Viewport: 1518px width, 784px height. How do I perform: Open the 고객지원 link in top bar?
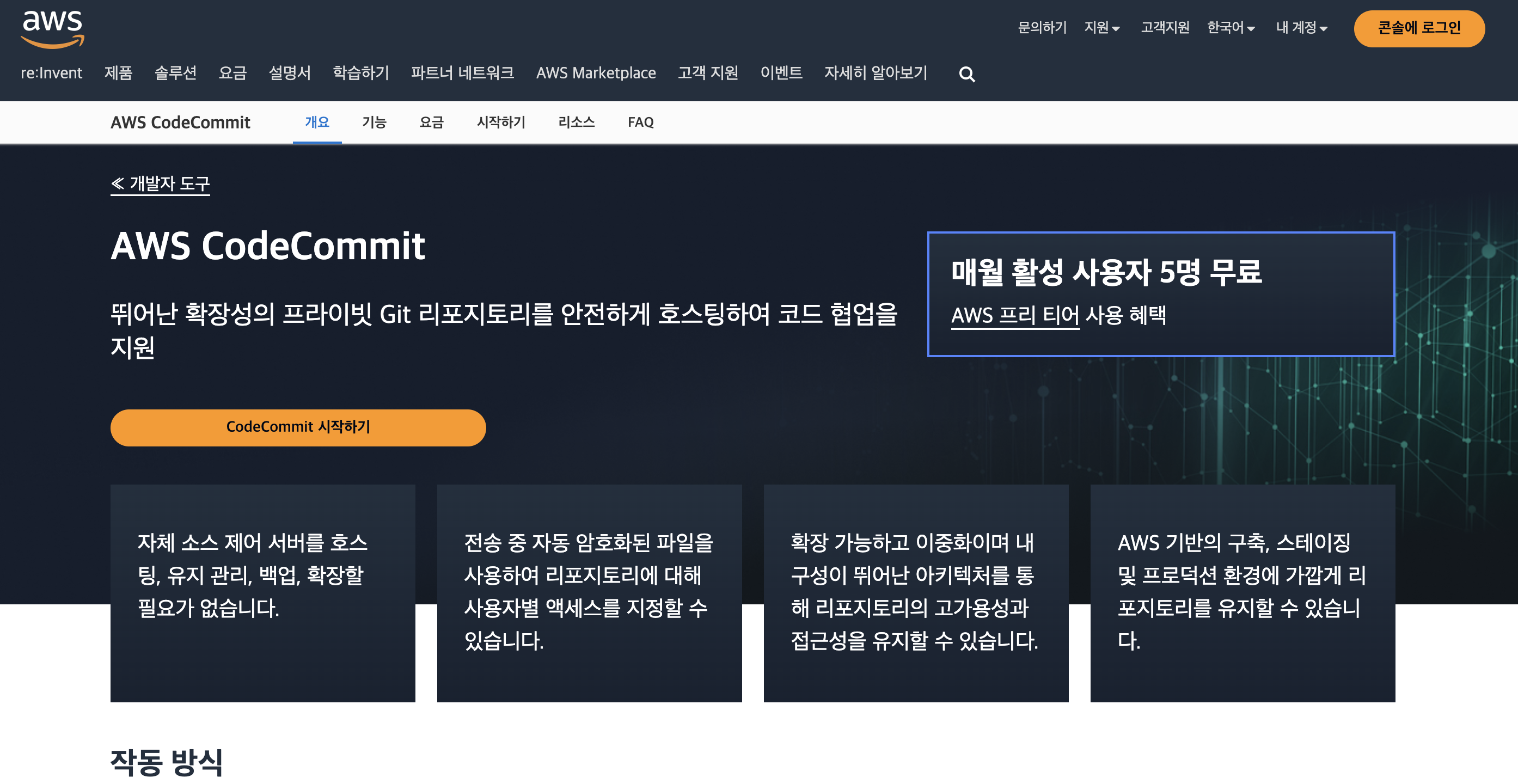[x=1165, y=28]
